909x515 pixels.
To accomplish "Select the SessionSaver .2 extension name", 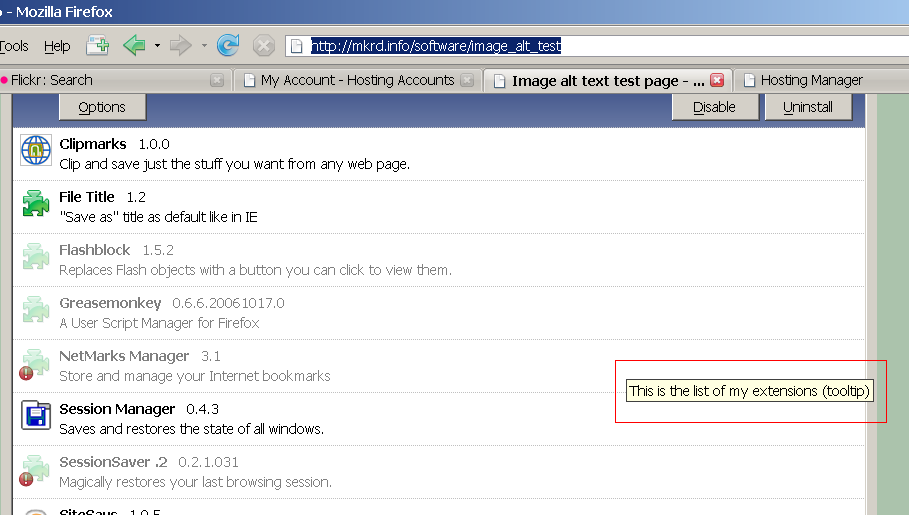I will point(113,462).
